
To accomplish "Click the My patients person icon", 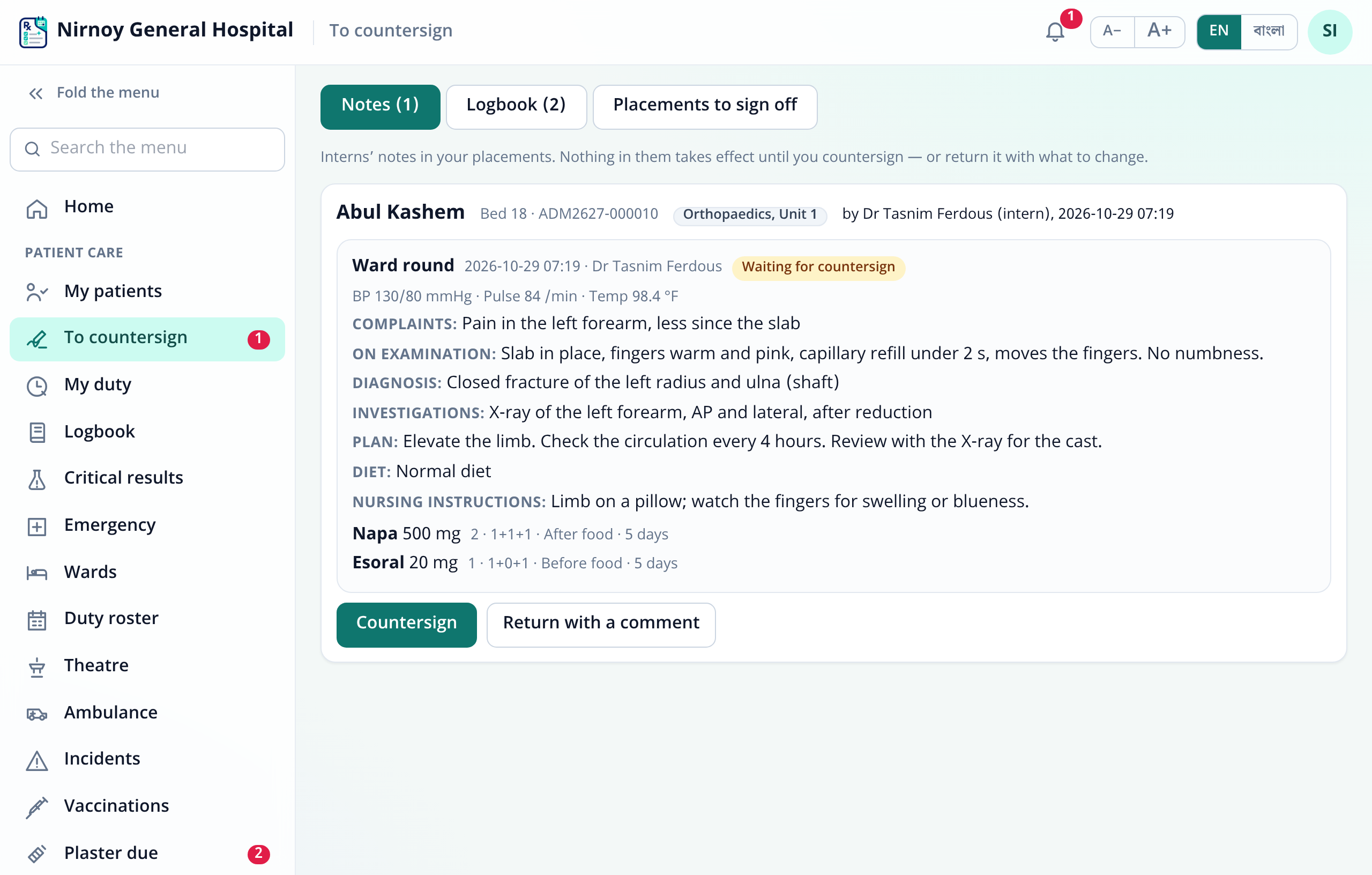I will tap(37, 292).
